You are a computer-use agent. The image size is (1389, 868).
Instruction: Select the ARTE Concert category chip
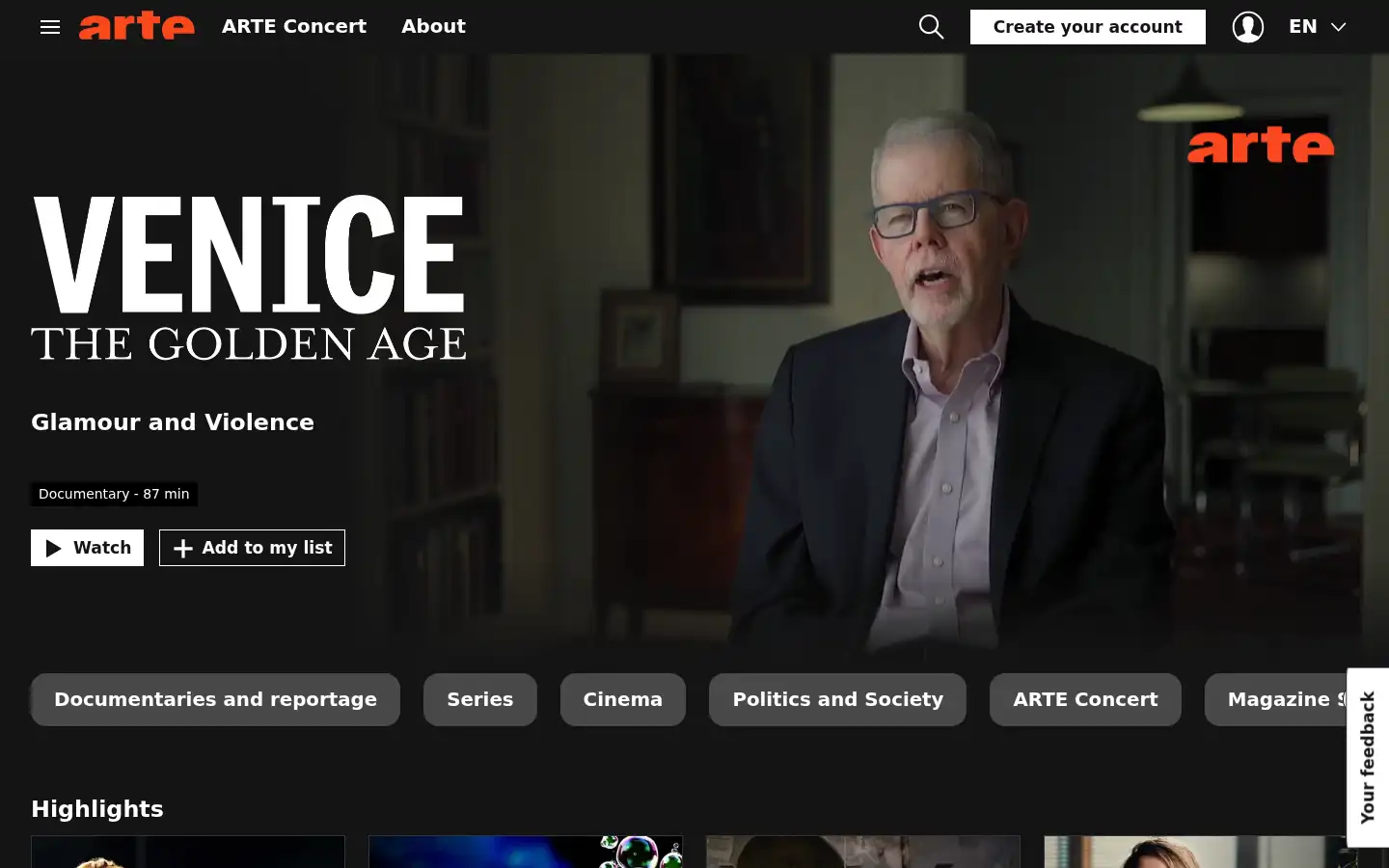click(x=1085, y=699)
